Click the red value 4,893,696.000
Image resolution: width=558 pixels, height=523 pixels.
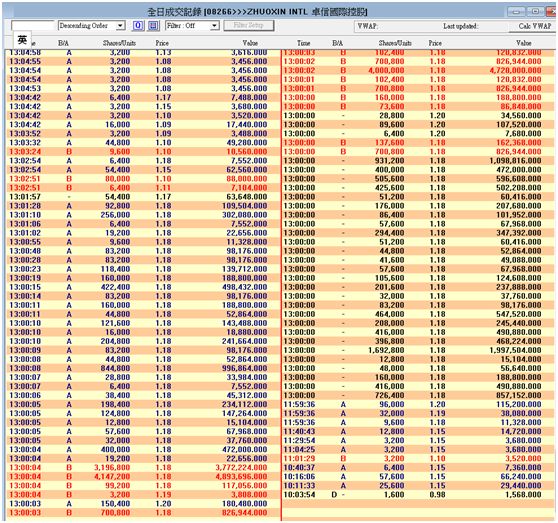[x=242, y=477]
